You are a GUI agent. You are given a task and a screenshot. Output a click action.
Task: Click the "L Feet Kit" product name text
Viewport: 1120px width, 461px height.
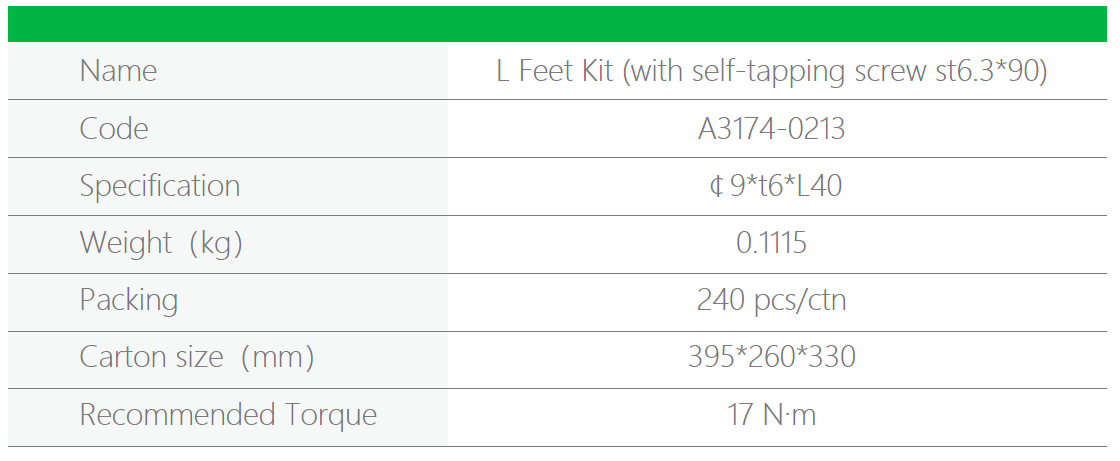point(554,71)
